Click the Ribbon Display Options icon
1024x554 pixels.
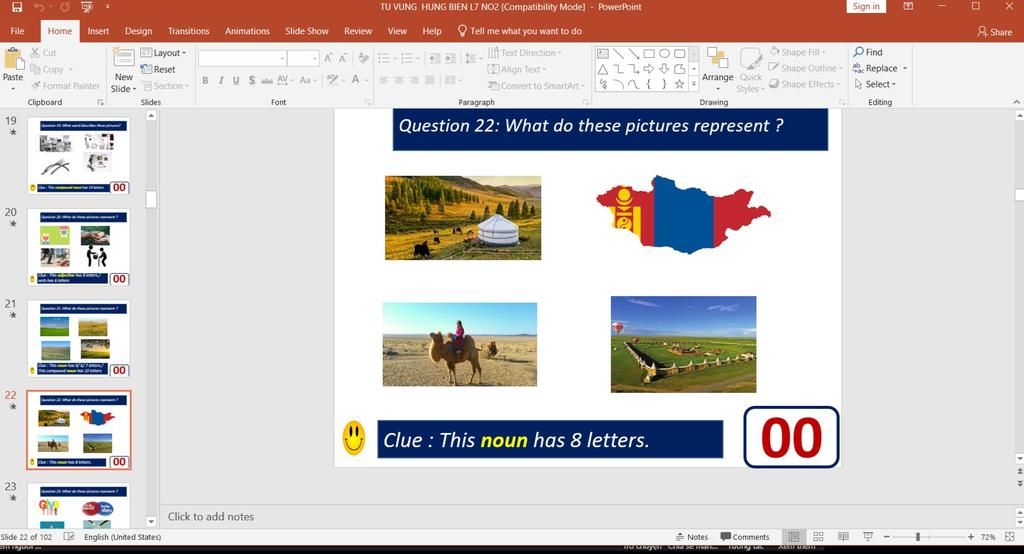908,7
